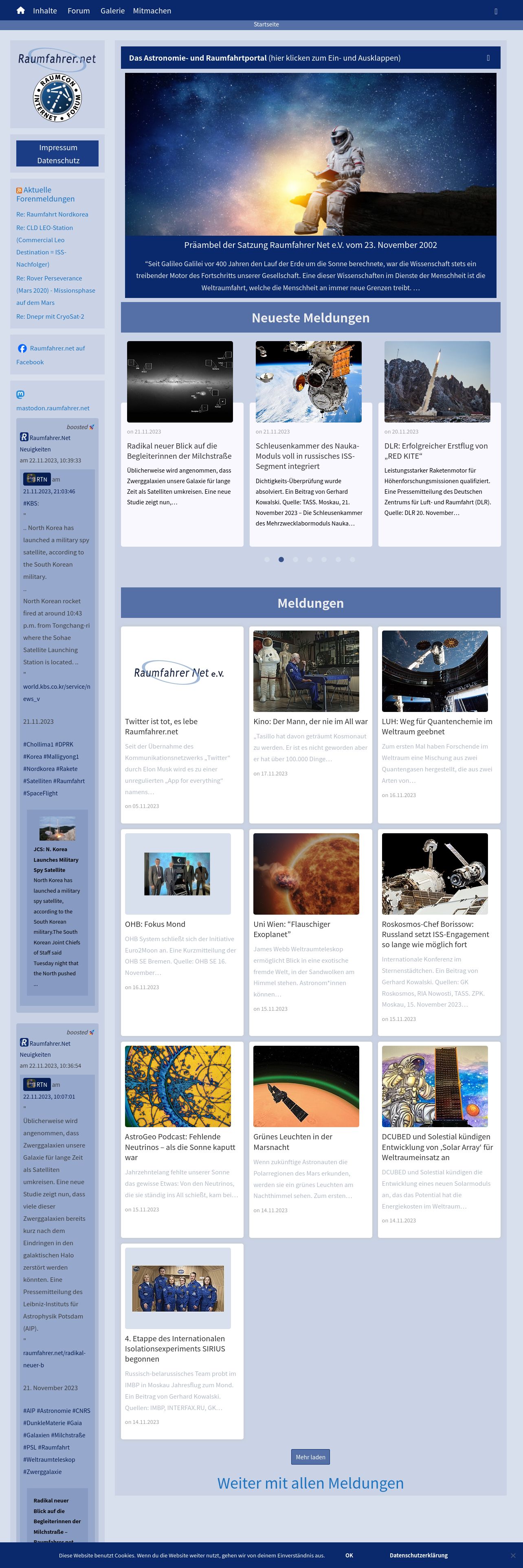This screenshot has width=523, height=1568.
Task: Open Aktuelle Forenmeldungen heading link
Action: coord(46,194)
